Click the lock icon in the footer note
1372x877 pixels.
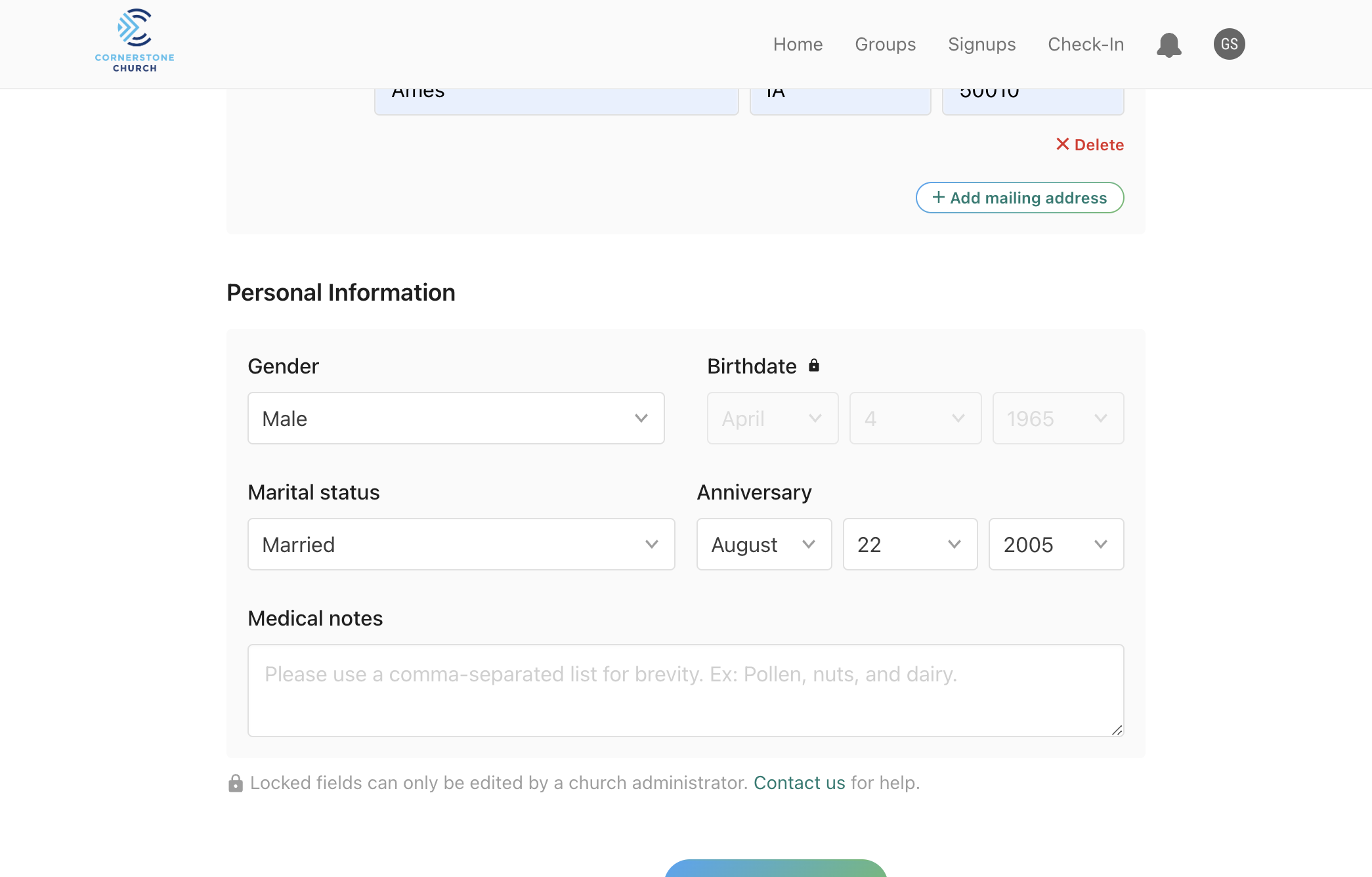point(236,783)
